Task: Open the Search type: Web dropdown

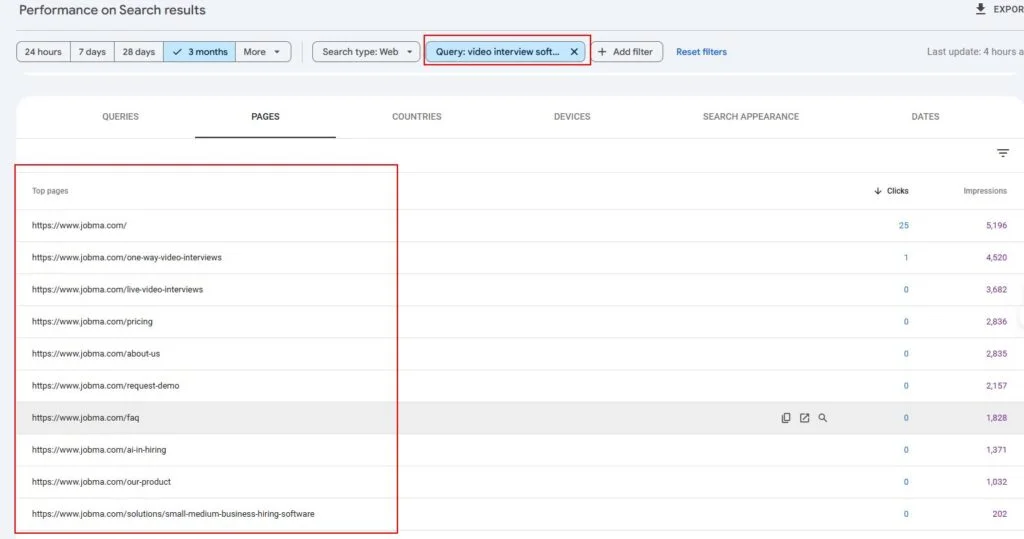Action: 366,52
